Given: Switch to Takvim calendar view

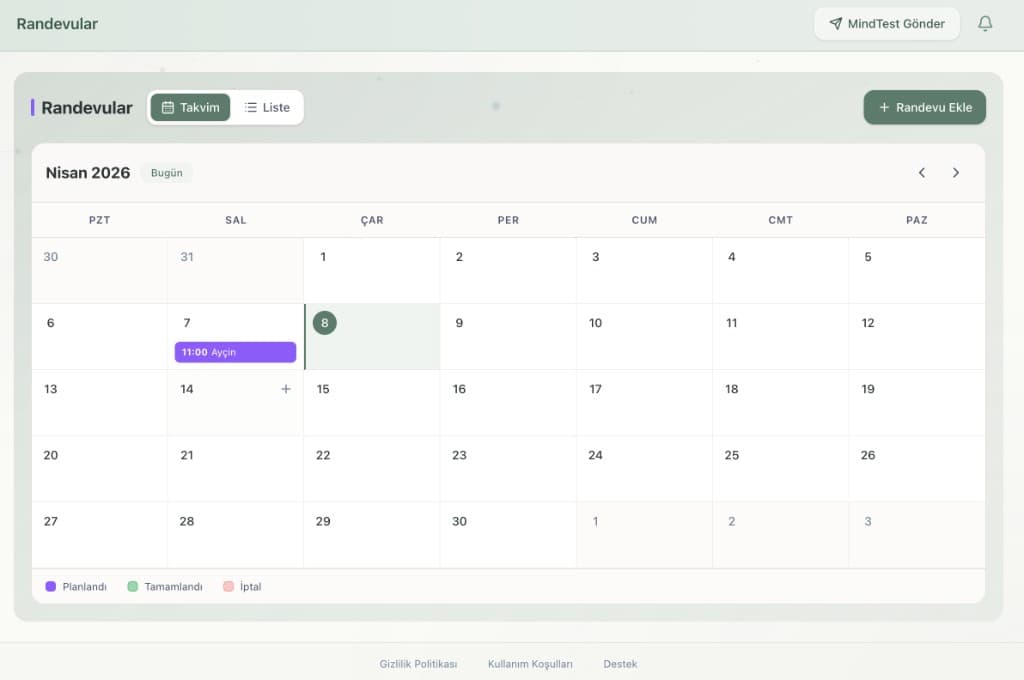Looking at the screenshot, I should (x=190, y=108).
